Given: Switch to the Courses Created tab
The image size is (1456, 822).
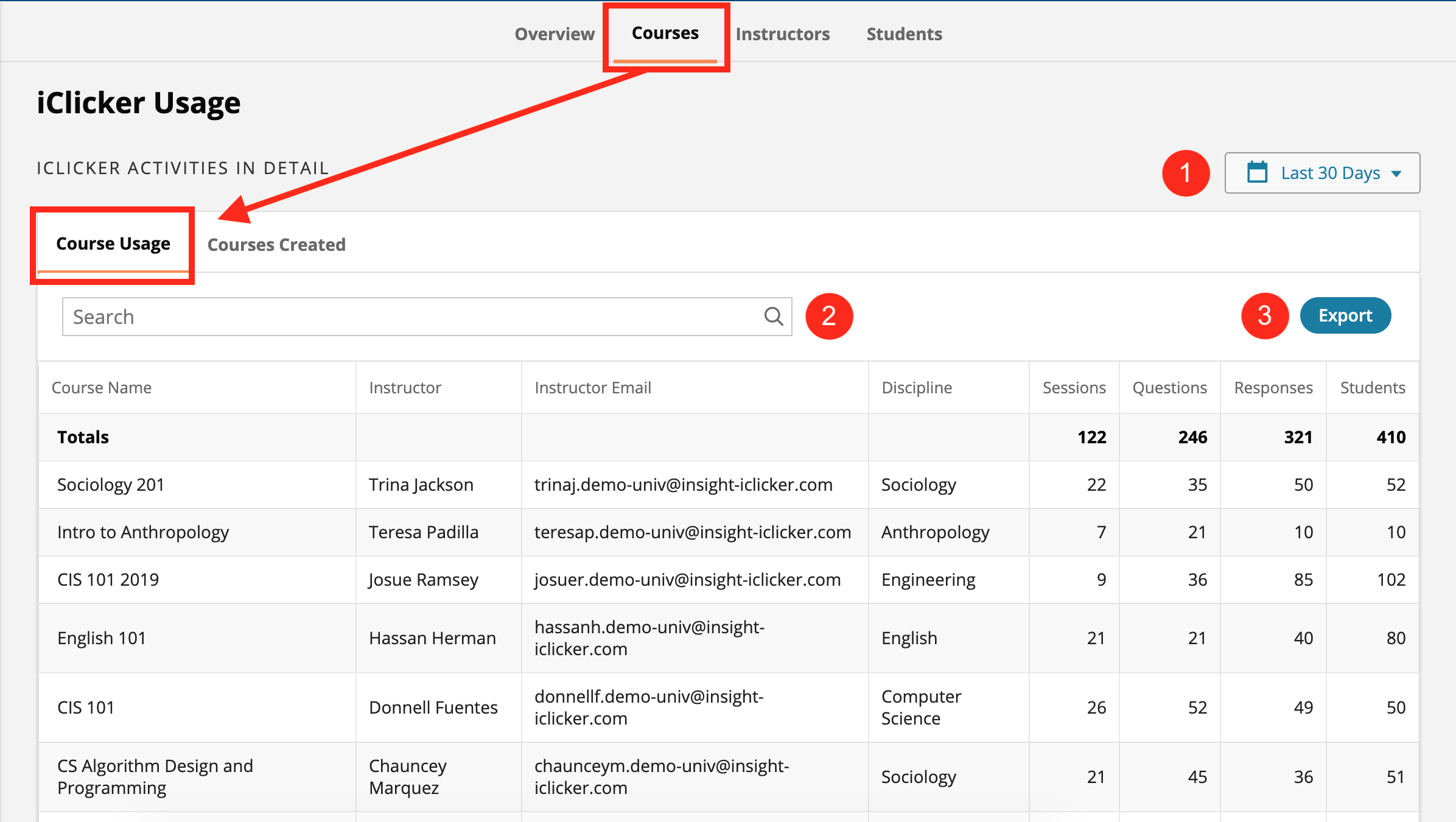Looking at the screenshot, I should (x=276, y=244).
